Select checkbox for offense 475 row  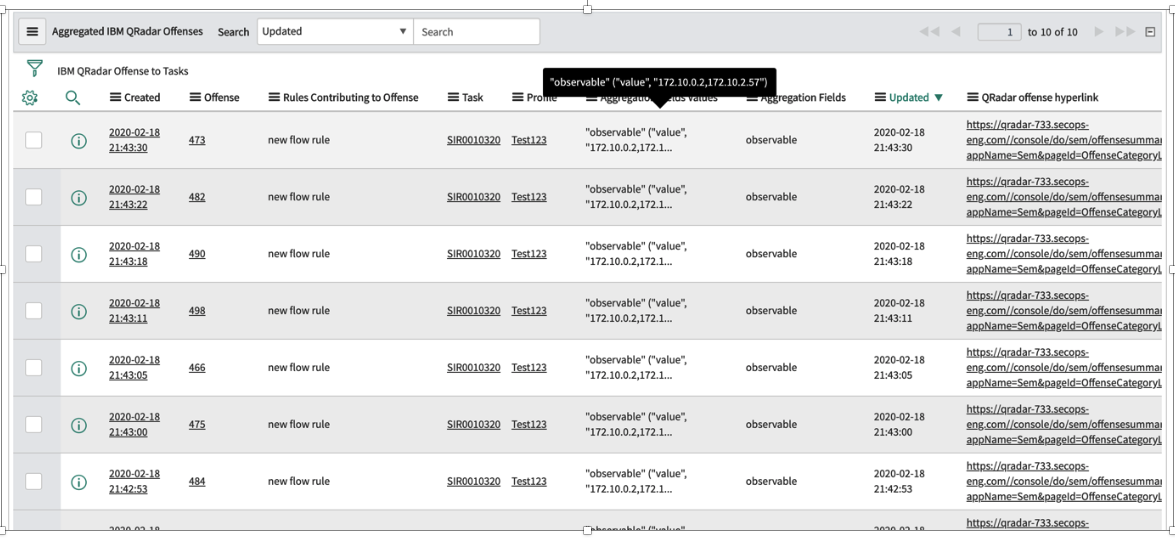[x=34, y=425]
